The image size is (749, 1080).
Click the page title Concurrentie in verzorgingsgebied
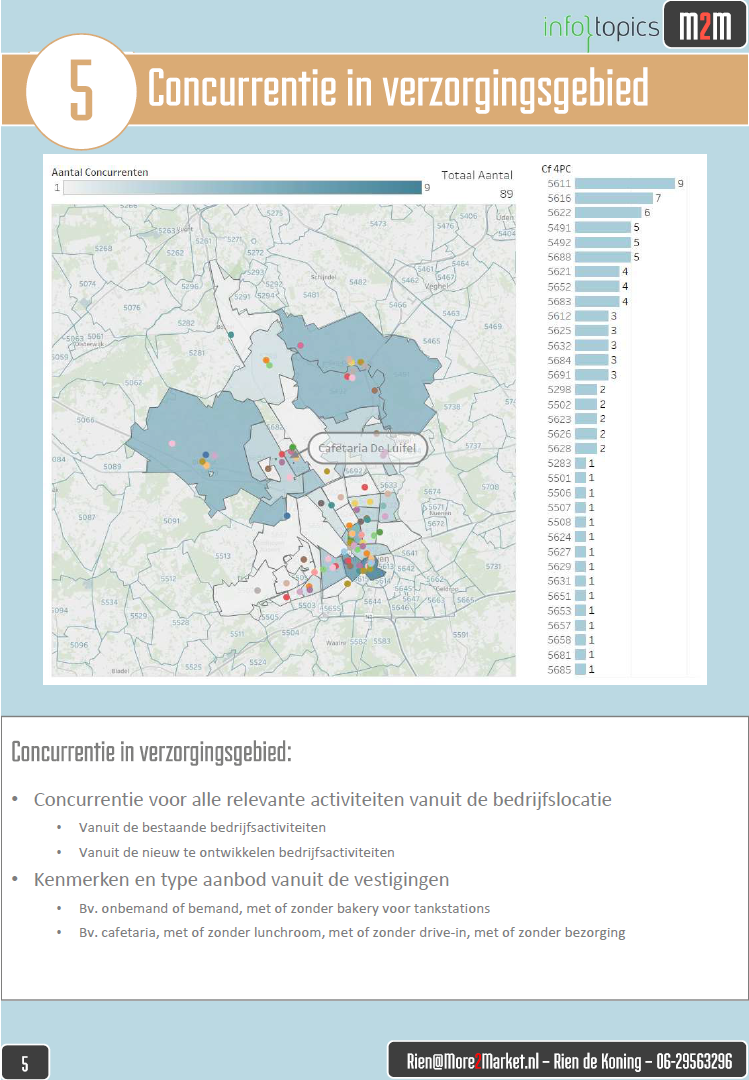point(398,89)
